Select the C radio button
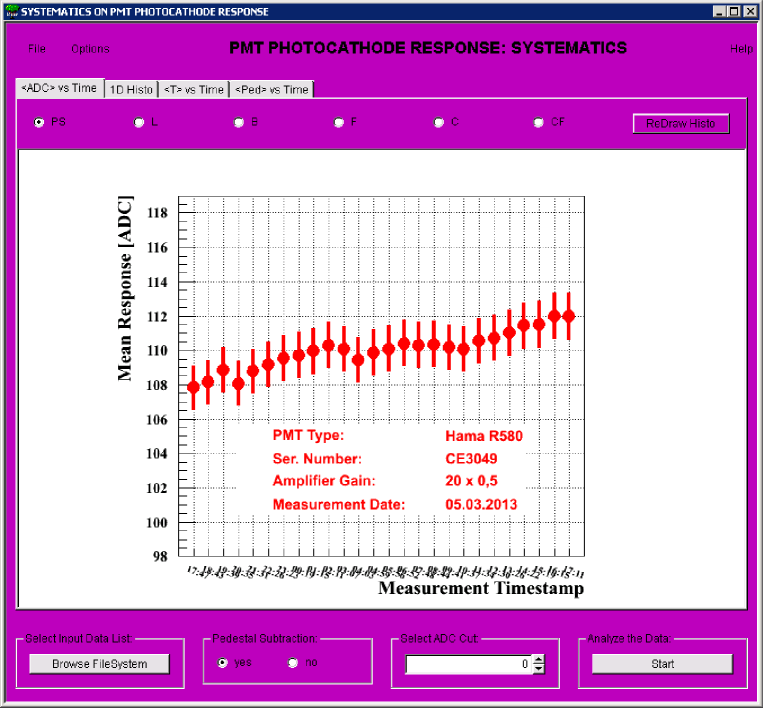763x708 pixels. [438, 122]
